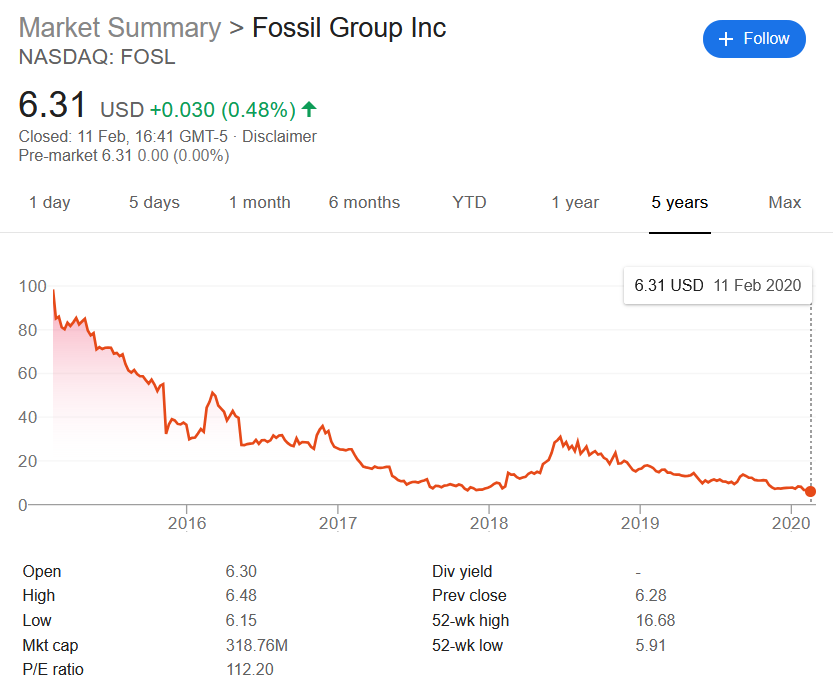Switch to the Max range tab
The image size is (833, 692).
[785, 202]
